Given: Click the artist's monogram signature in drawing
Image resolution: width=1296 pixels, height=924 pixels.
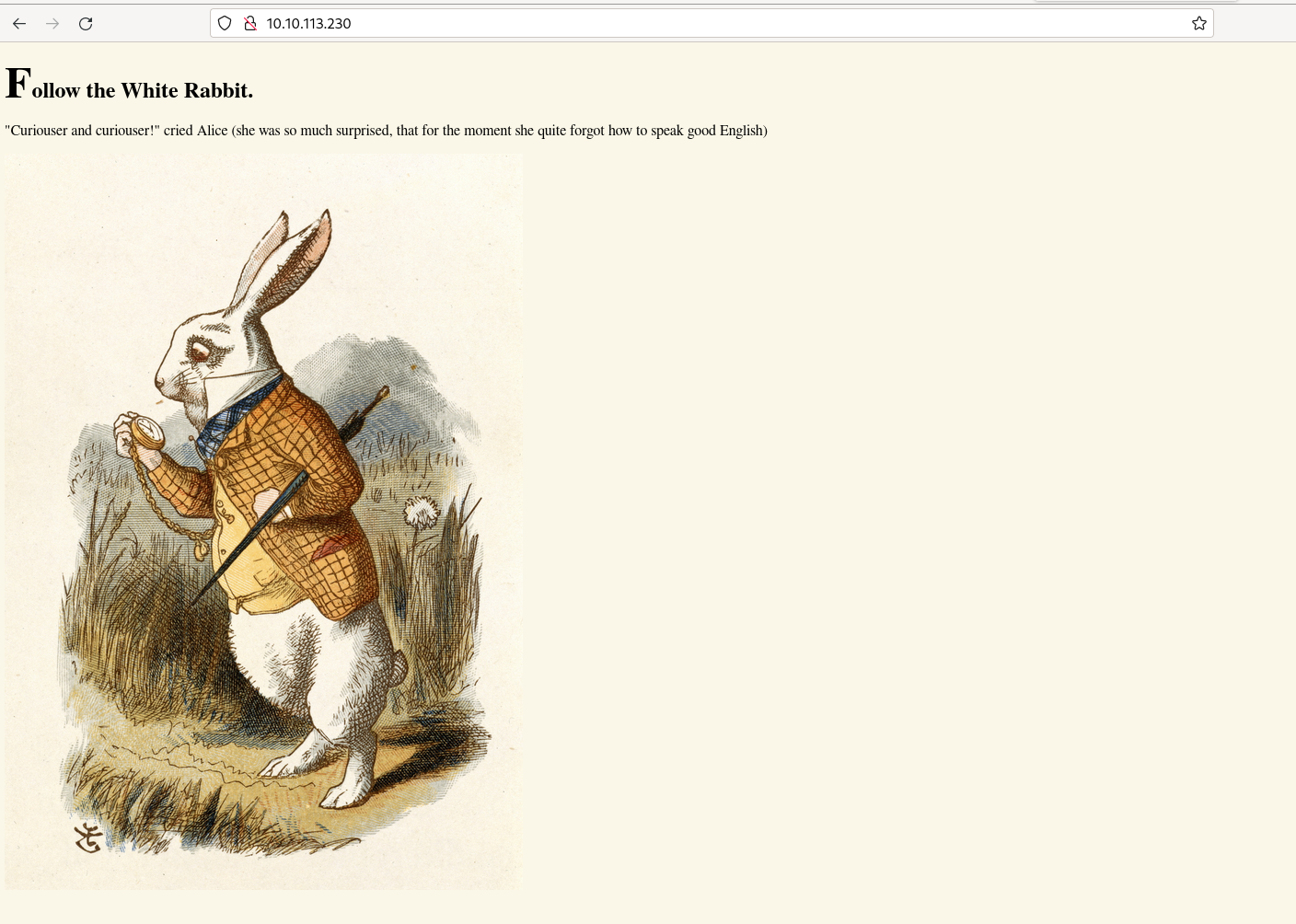Looking at the screenshot, I should [x=88, y=838].
